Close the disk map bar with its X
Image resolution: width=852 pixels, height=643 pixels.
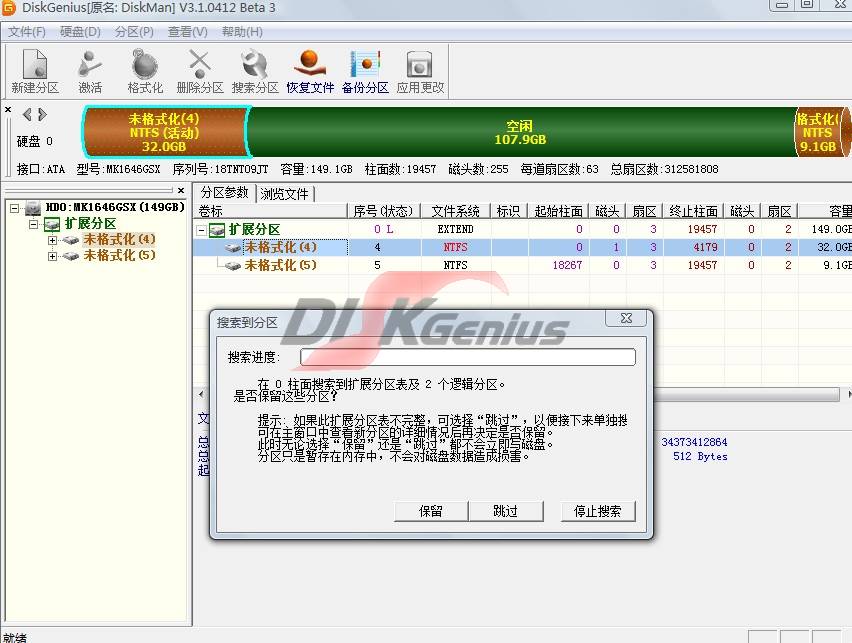pyautogui.click(x=8, y=110)
